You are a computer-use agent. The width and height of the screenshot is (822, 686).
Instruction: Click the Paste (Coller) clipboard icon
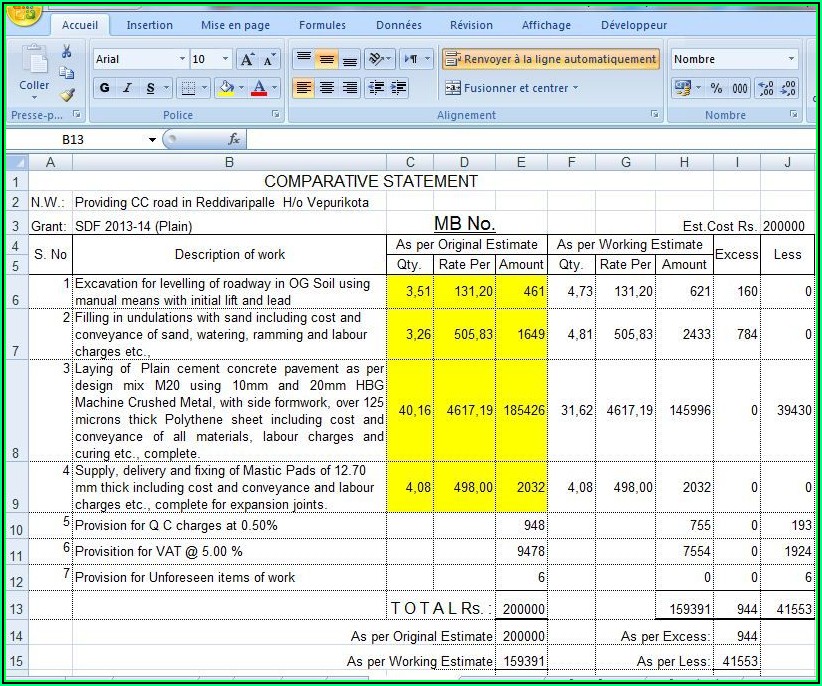click(34, 62)
